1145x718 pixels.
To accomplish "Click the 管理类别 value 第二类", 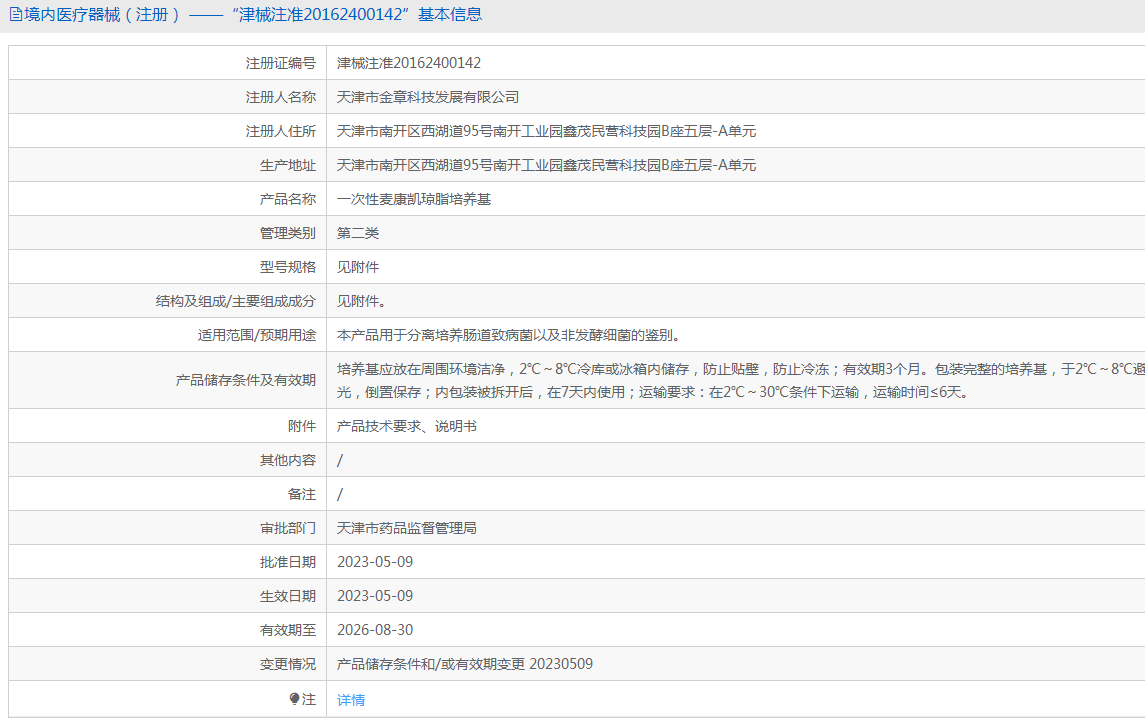I will pos(358,233).
